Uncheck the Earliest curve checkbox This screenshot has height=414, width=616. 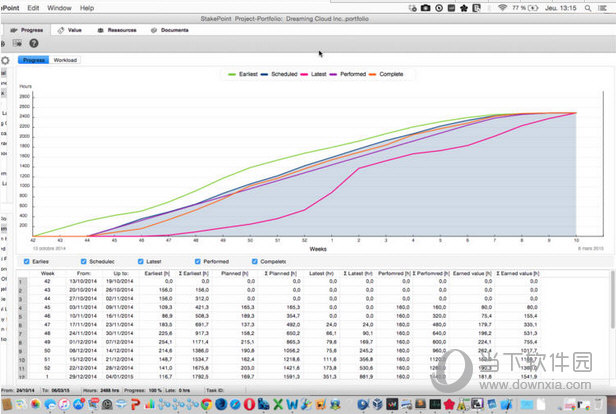click(x=26, y=262)
